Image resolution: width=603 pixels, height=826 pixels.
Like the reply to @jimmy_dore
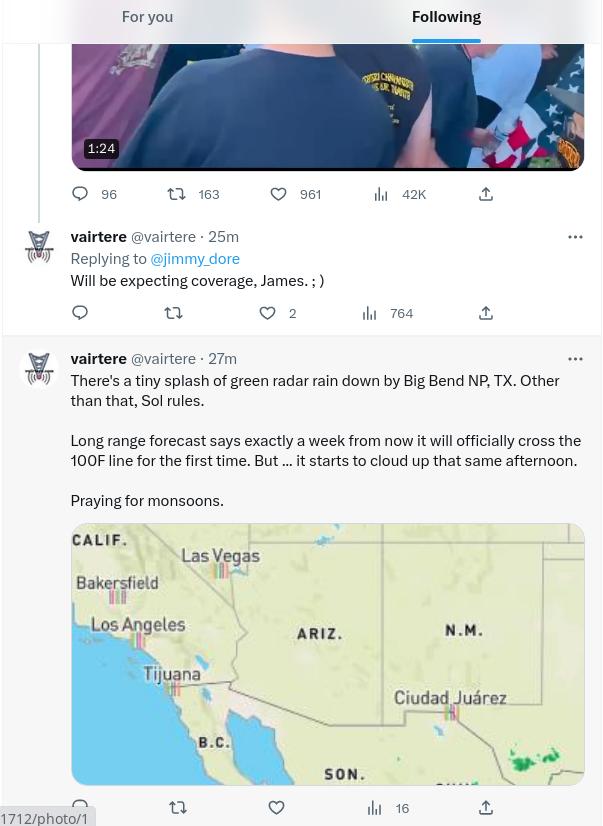pyautogui.click(x=268, y=313)
